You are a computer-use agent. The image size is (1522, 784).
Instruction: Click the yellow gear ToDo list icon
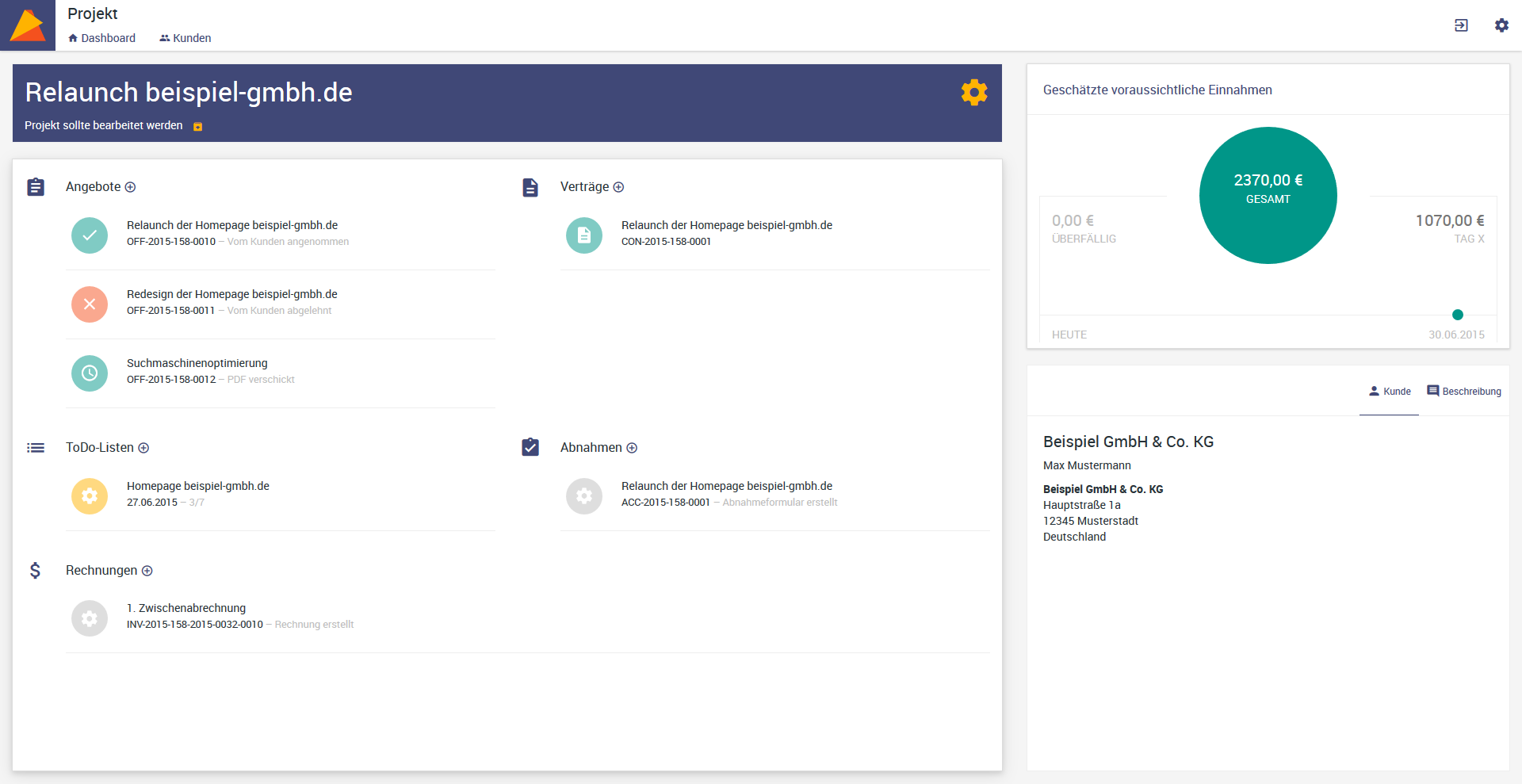click(x=90, y=496)
